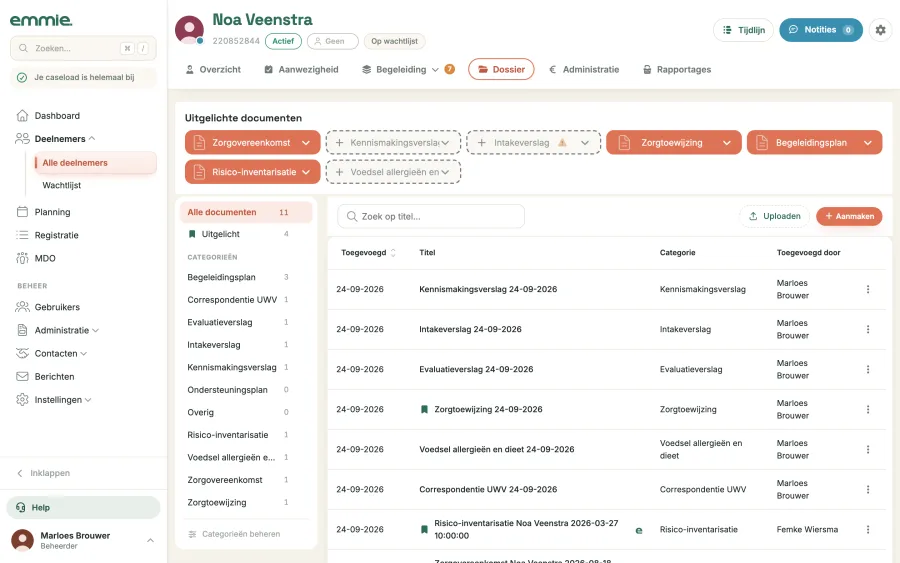Open three-dot menu for Zorgtoewijzing 24-09-2026
Viewport: 900px width, 563px height.
click(x=868, y=409)
